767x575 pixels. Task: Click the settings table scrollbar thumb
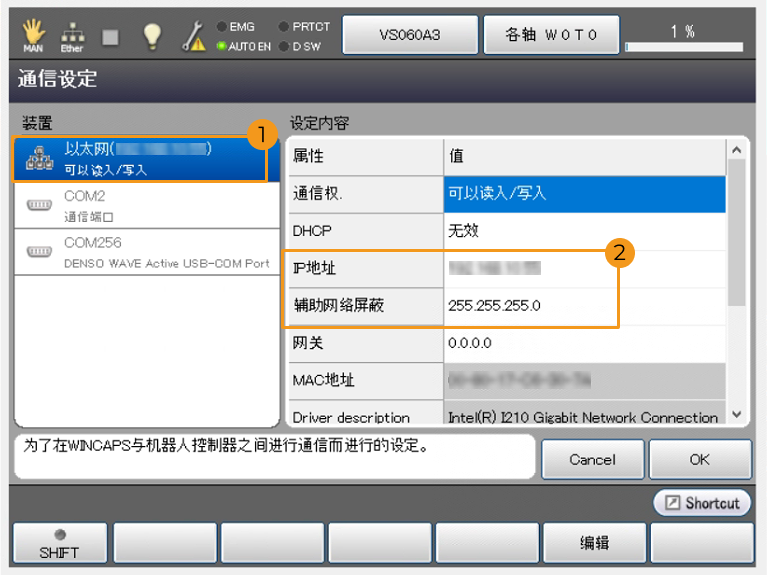pos(737,233)
